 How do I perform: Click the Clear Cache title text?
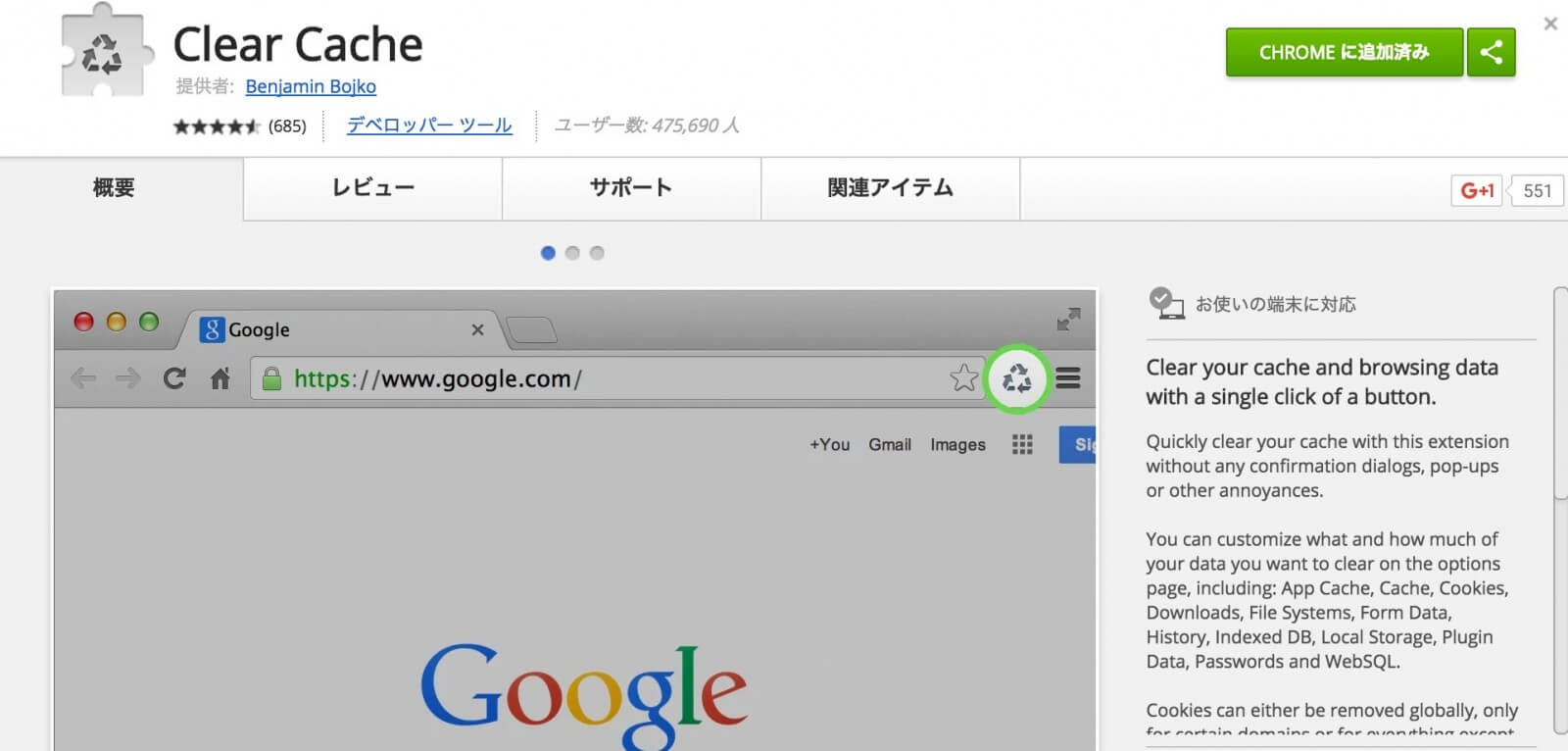(298, 45)
